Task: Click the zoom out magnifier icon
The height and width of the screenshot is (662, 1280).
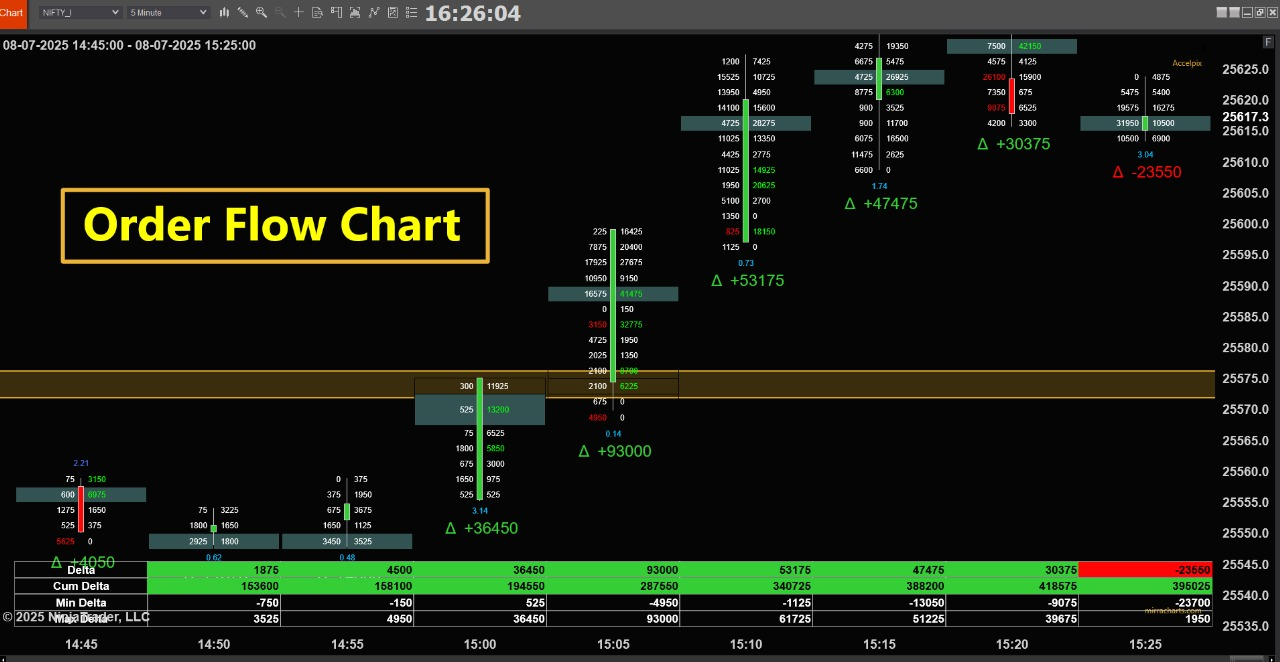Action: [279, 12]
